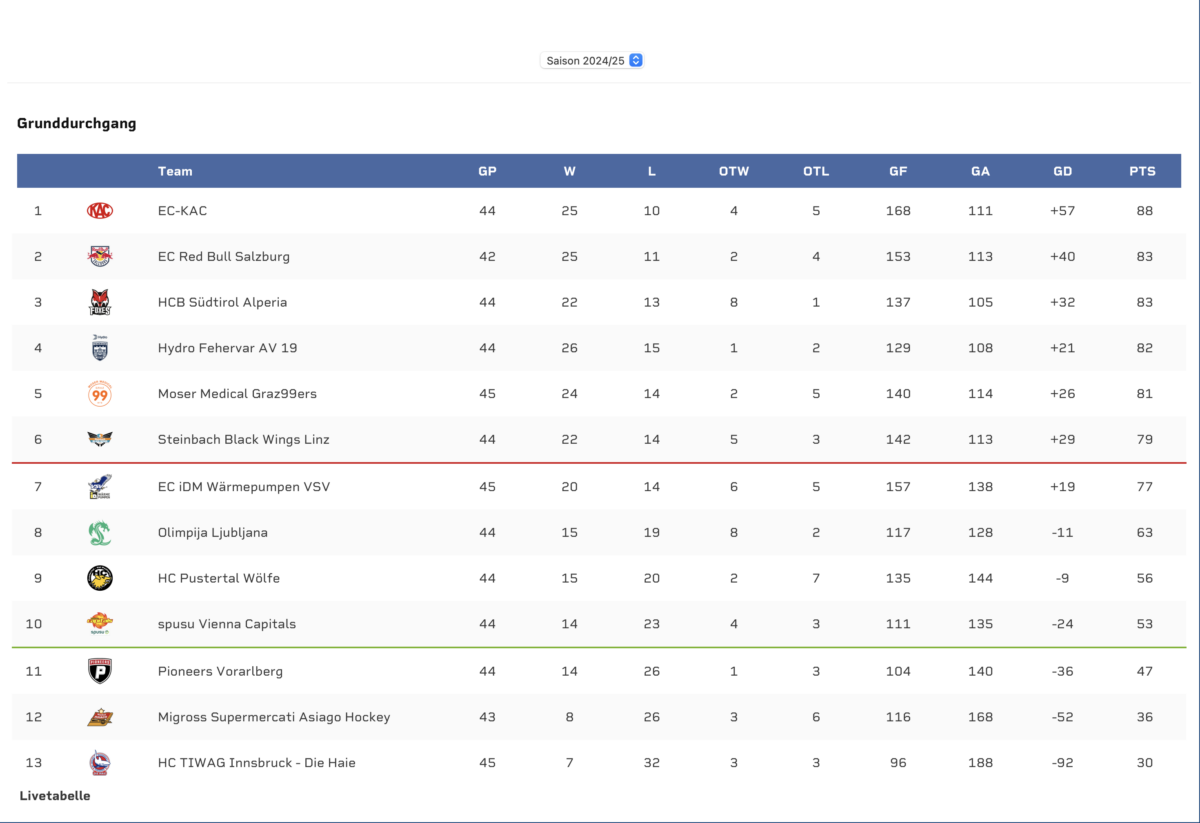Click the Grunddurchgang section heading

pos(77,124)
